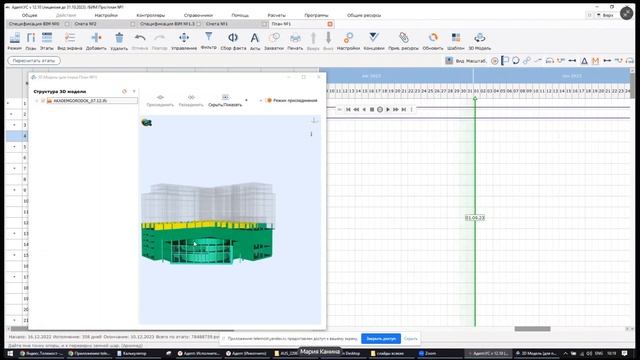The image size is (640, 360).
Task: Open the Фильтр funnel tool
Action: pyautogui.click(x=209, y=41)
